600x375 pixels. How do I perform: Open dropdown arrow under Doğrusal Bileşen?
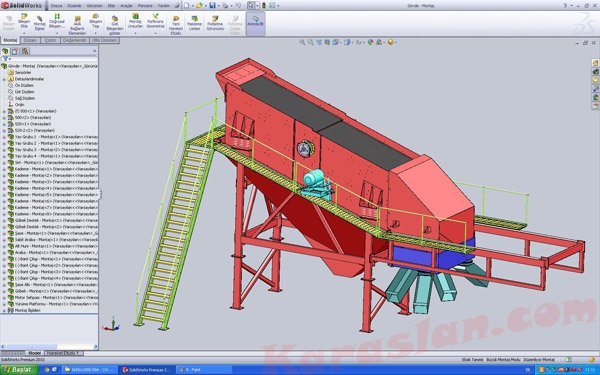coord(57,33)
